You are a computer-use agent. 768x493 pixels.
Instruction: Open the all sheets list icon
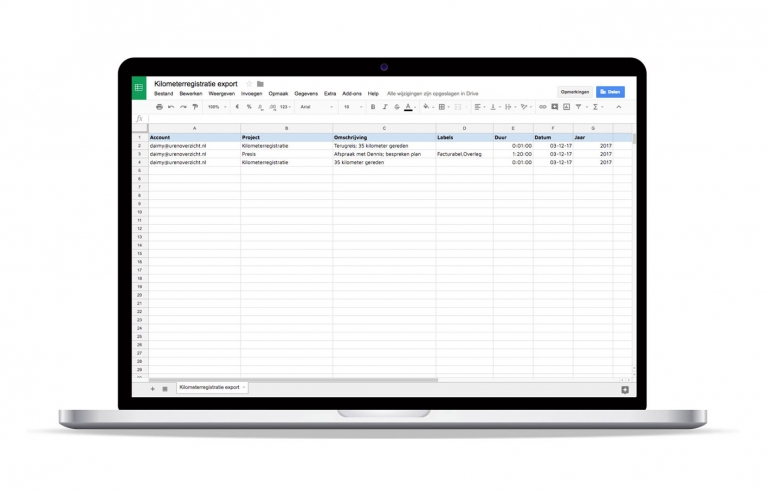click(165, 389)
